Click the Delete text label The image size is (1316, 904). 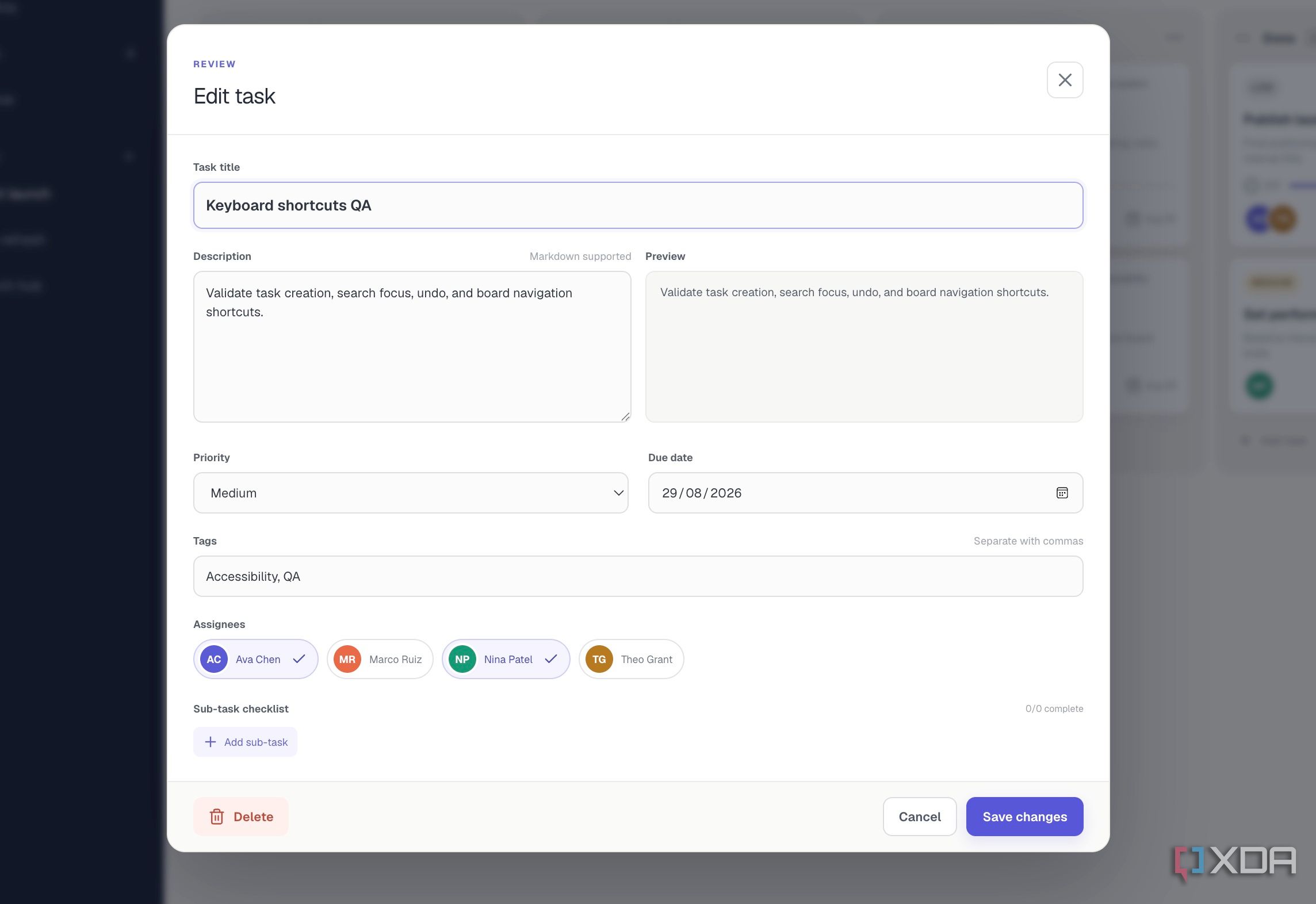pos(254,817)
